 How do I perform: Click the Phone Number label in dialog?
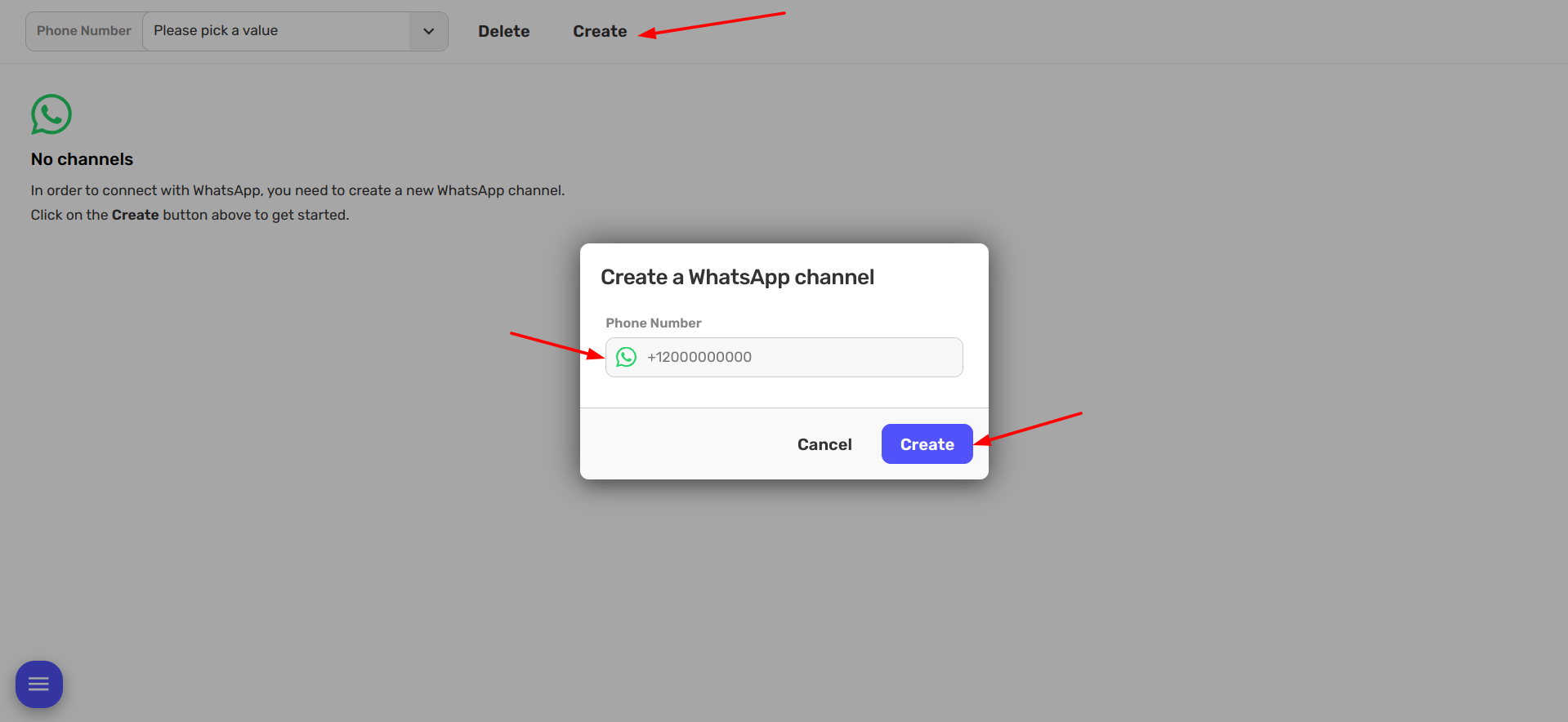[653, 323]
